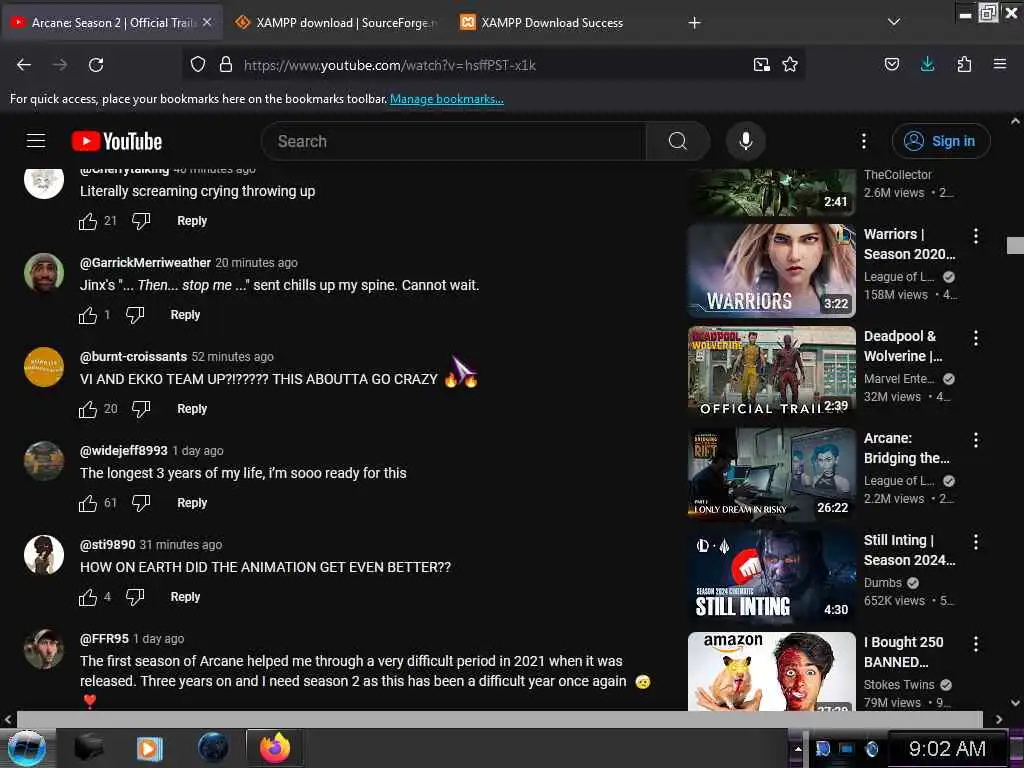Start voice search with microphone icon
Image resolution: width=1024 pixels, height=768 pixels.
coord(745,141)
